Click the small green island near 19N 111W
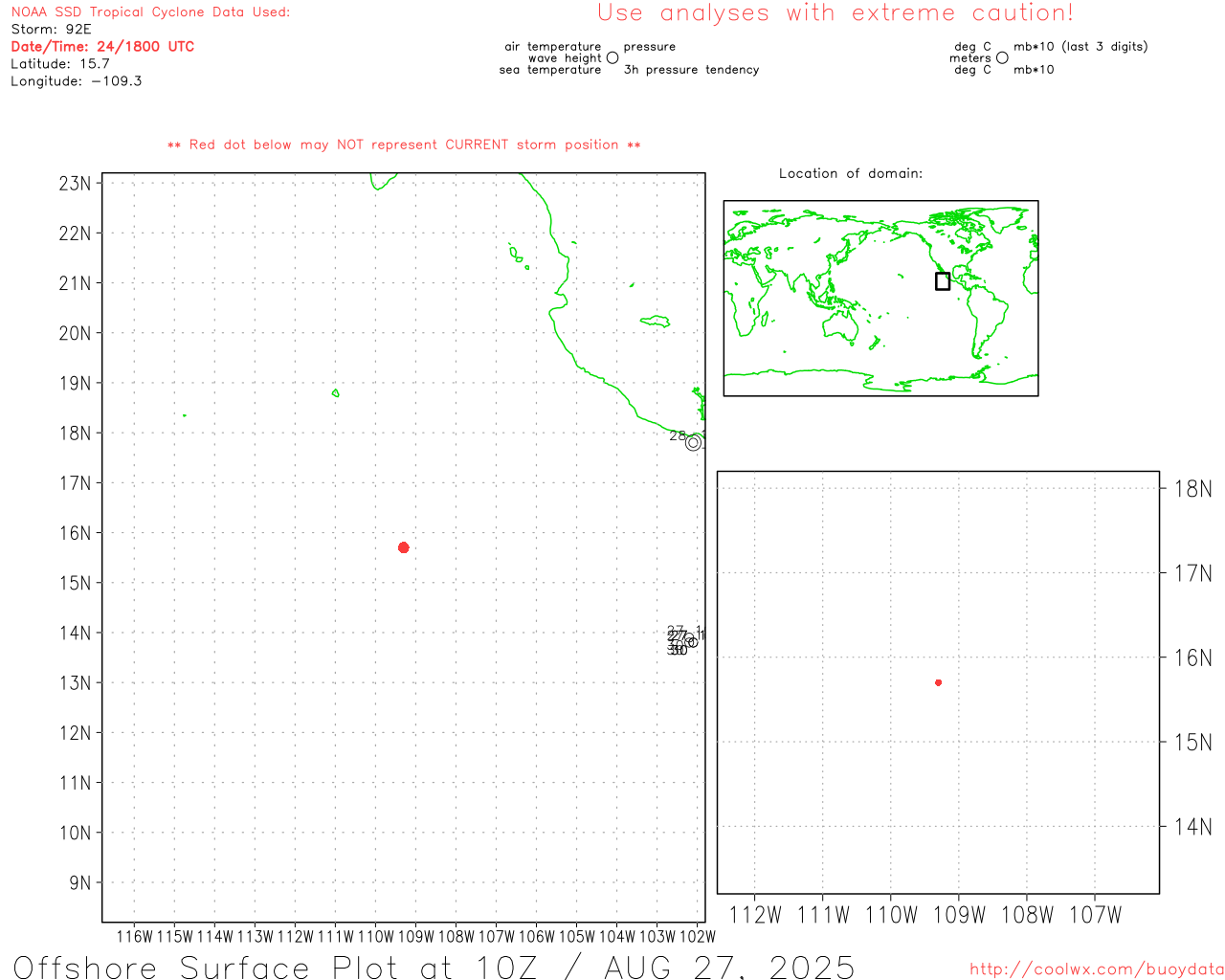The image size is (1225, 980). pos(335,392)
